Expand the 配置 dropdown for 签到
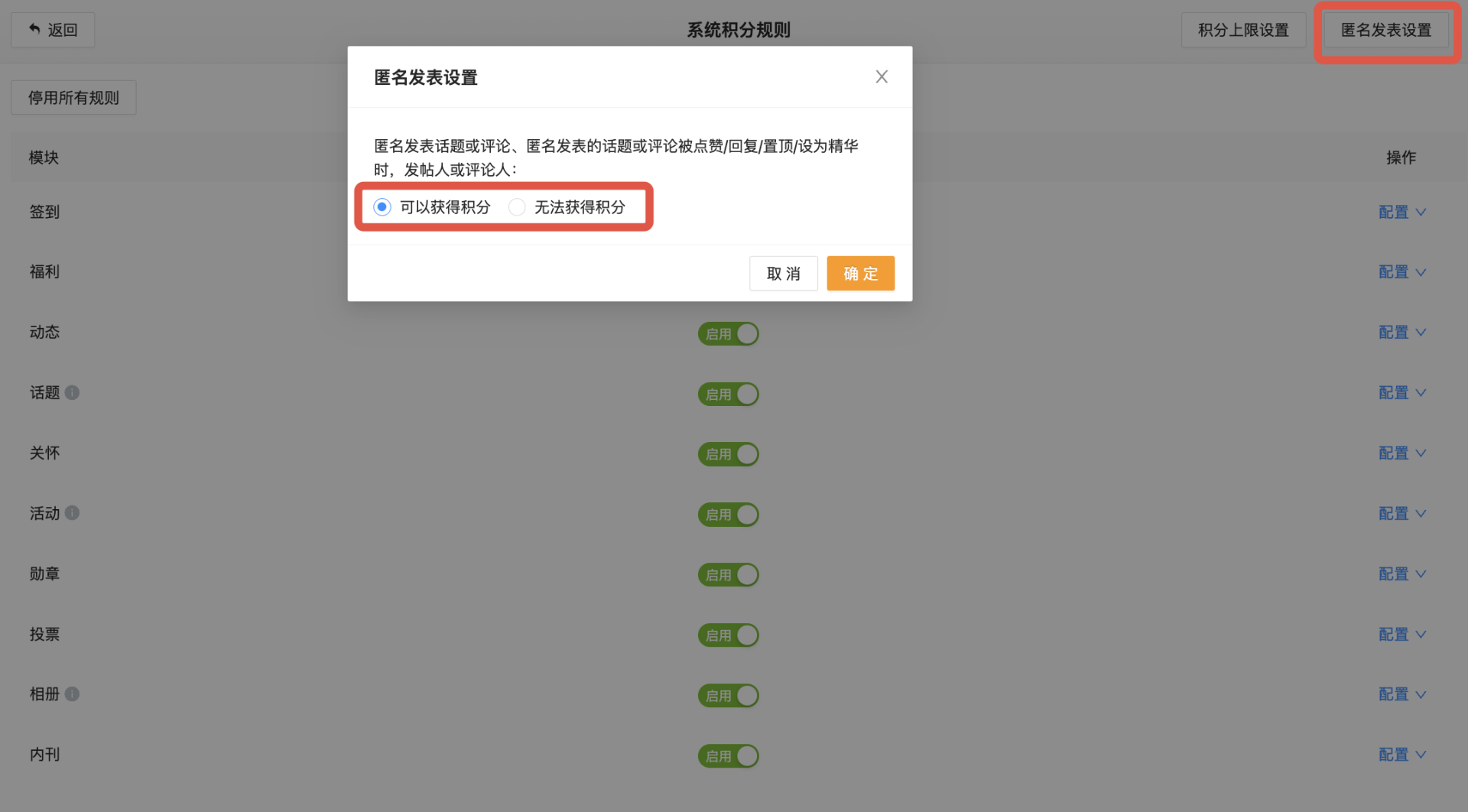 [x=1401, y=213]
